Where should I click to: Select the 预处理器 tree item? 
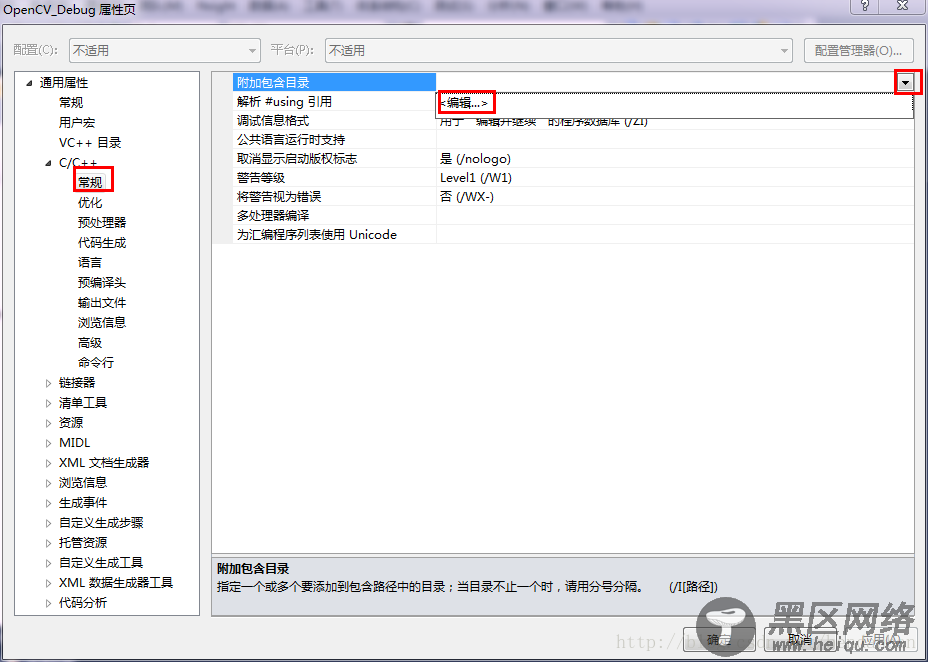[102, 222]
